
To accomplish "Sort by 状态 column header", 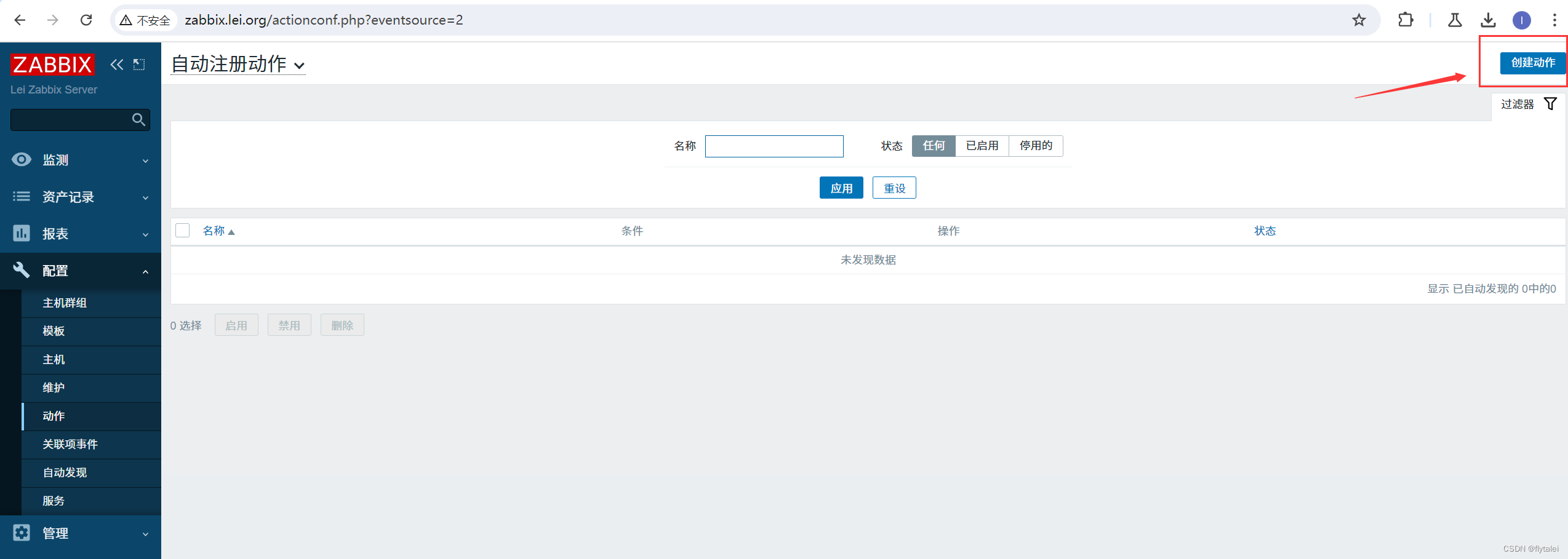I will tap(1265, 231).
